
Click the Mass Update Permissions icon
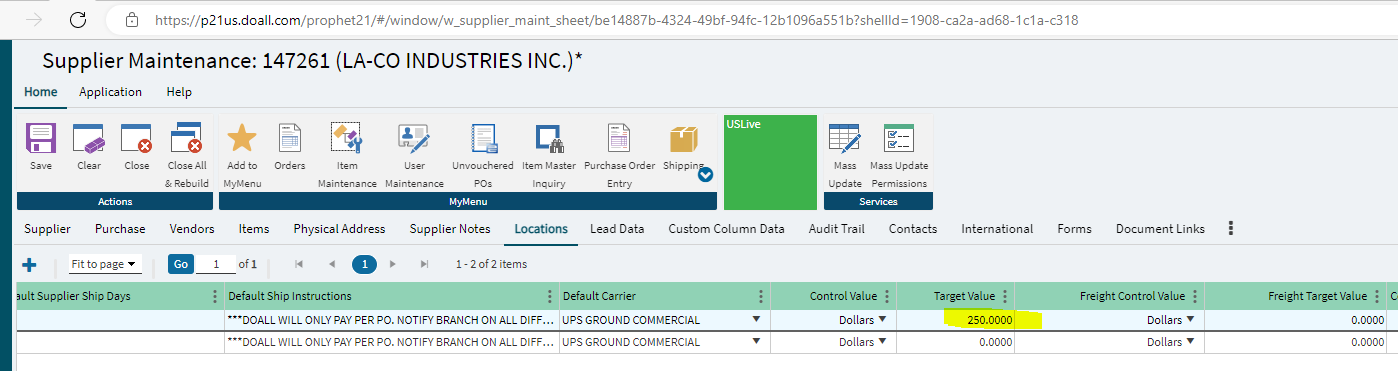(899, 138)
